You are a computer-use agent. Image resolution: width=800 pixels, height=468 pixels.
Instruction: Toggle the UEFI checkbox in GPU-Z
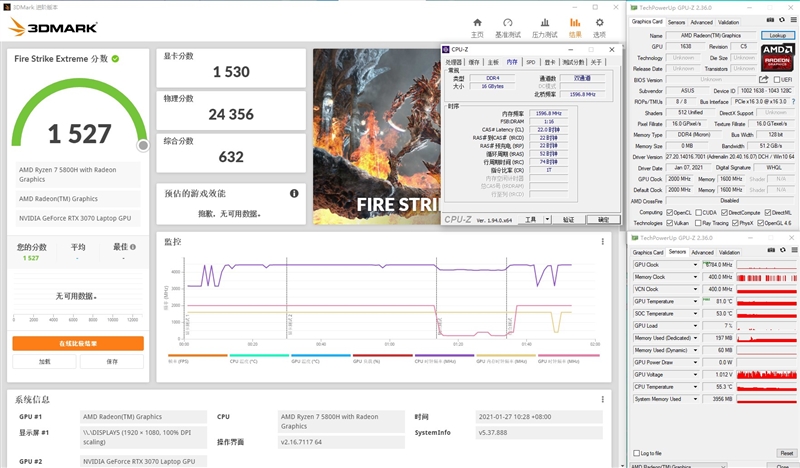(777, 80)
